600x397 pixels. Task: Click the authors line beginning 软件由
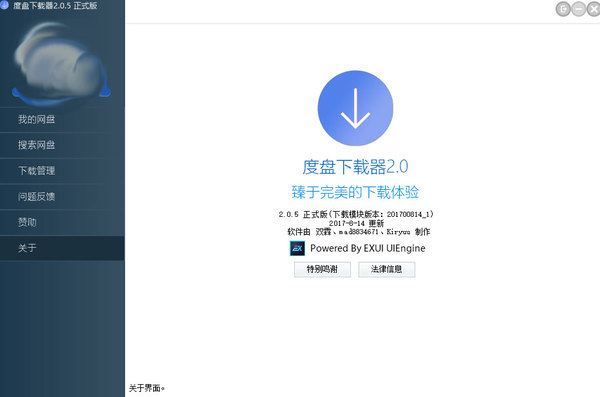[x=359, y=232]
